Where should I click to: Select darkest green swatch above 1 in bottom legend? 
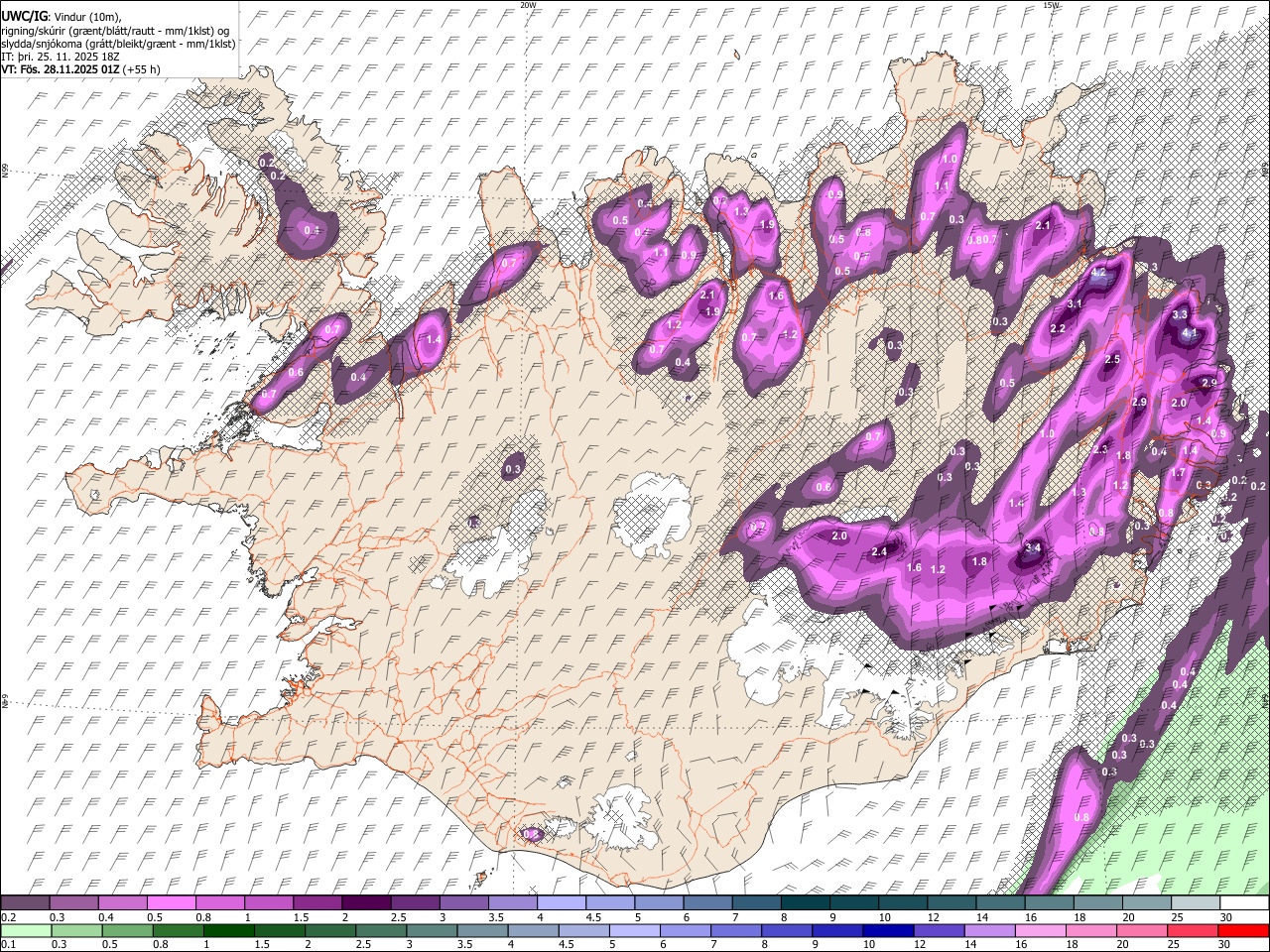click(228, 931)
